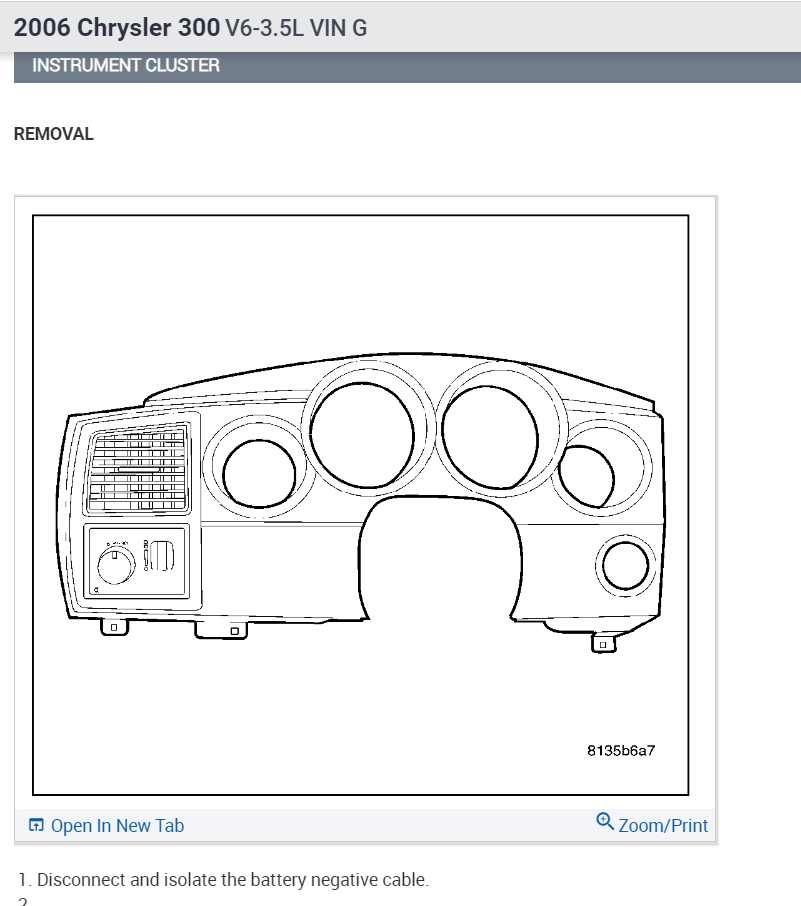Screen dimensions: 801x906
Task: Click the 2006 Chrysler 300 vehicle title
Action: click(x=190, y=28)
